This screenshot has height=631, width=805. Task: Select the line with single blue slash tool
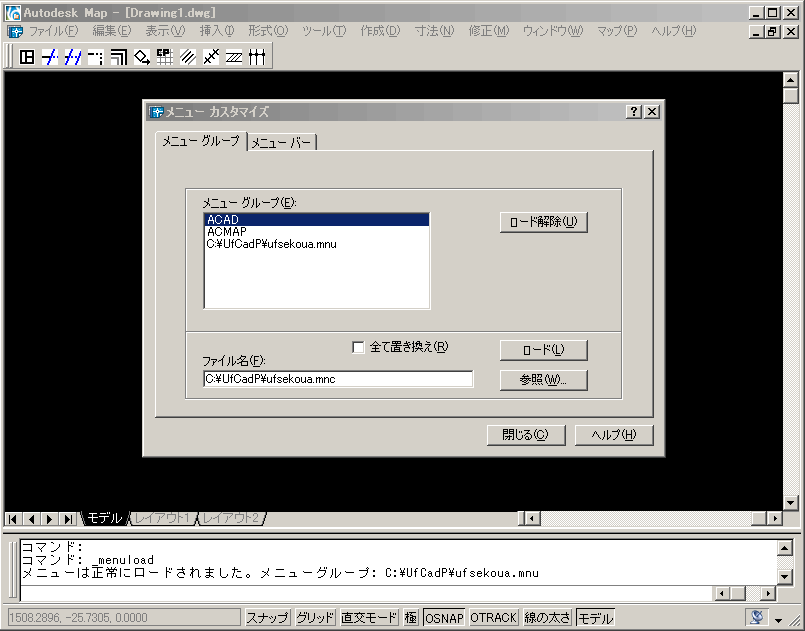[x=50, y=56]
